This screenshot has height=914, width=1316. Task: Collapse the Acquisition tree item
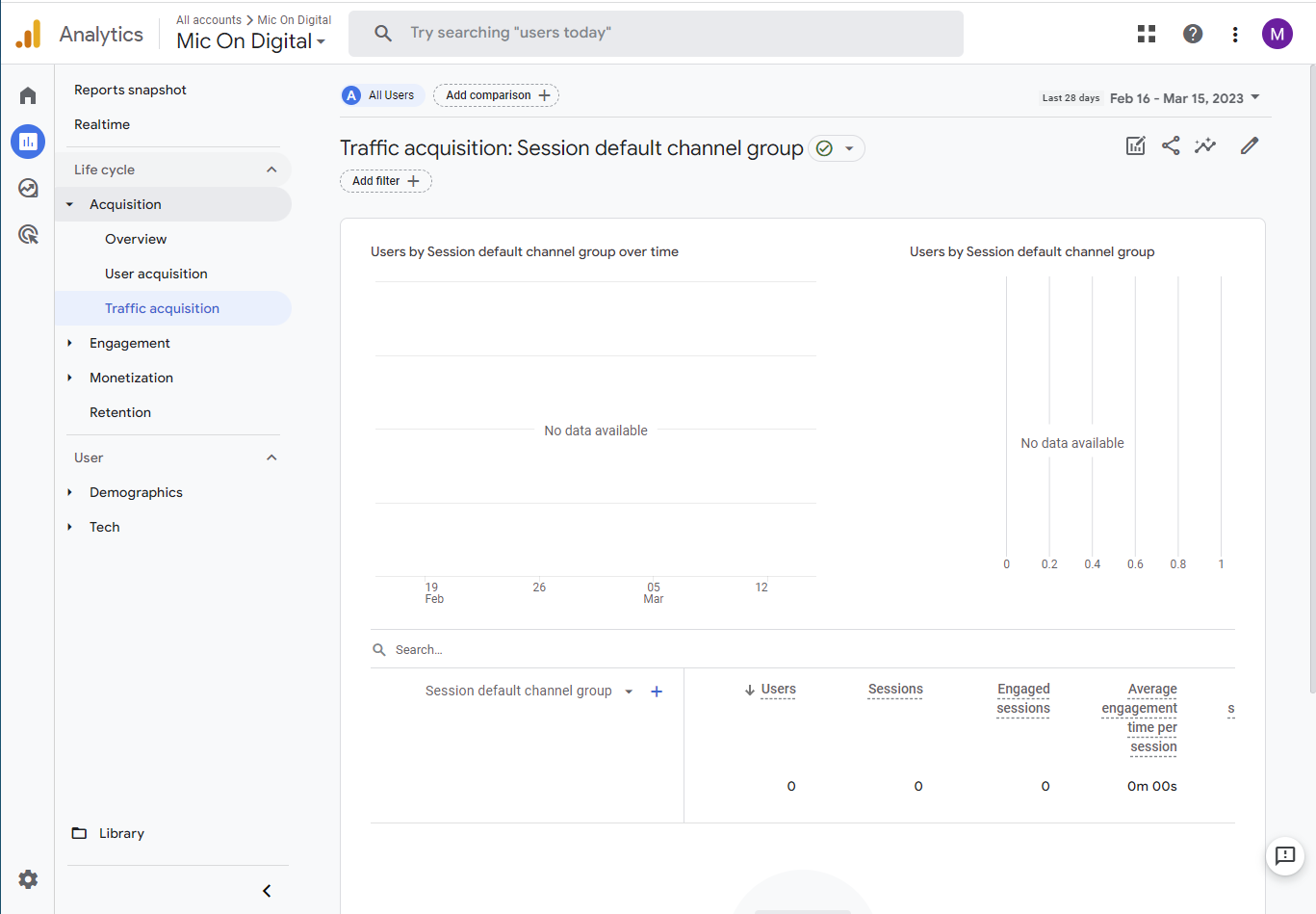[69, 204]
